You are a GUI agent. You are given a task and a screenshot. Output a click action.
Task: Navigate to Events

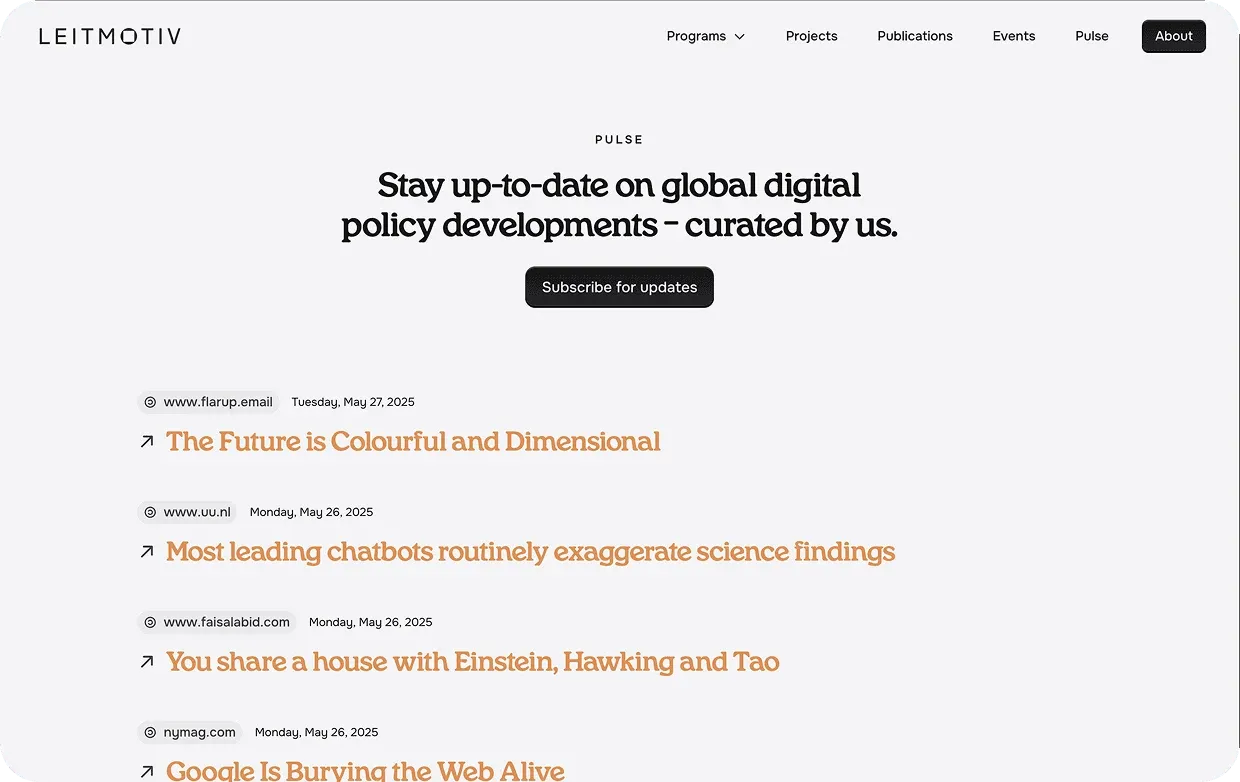click(1013, 36)
